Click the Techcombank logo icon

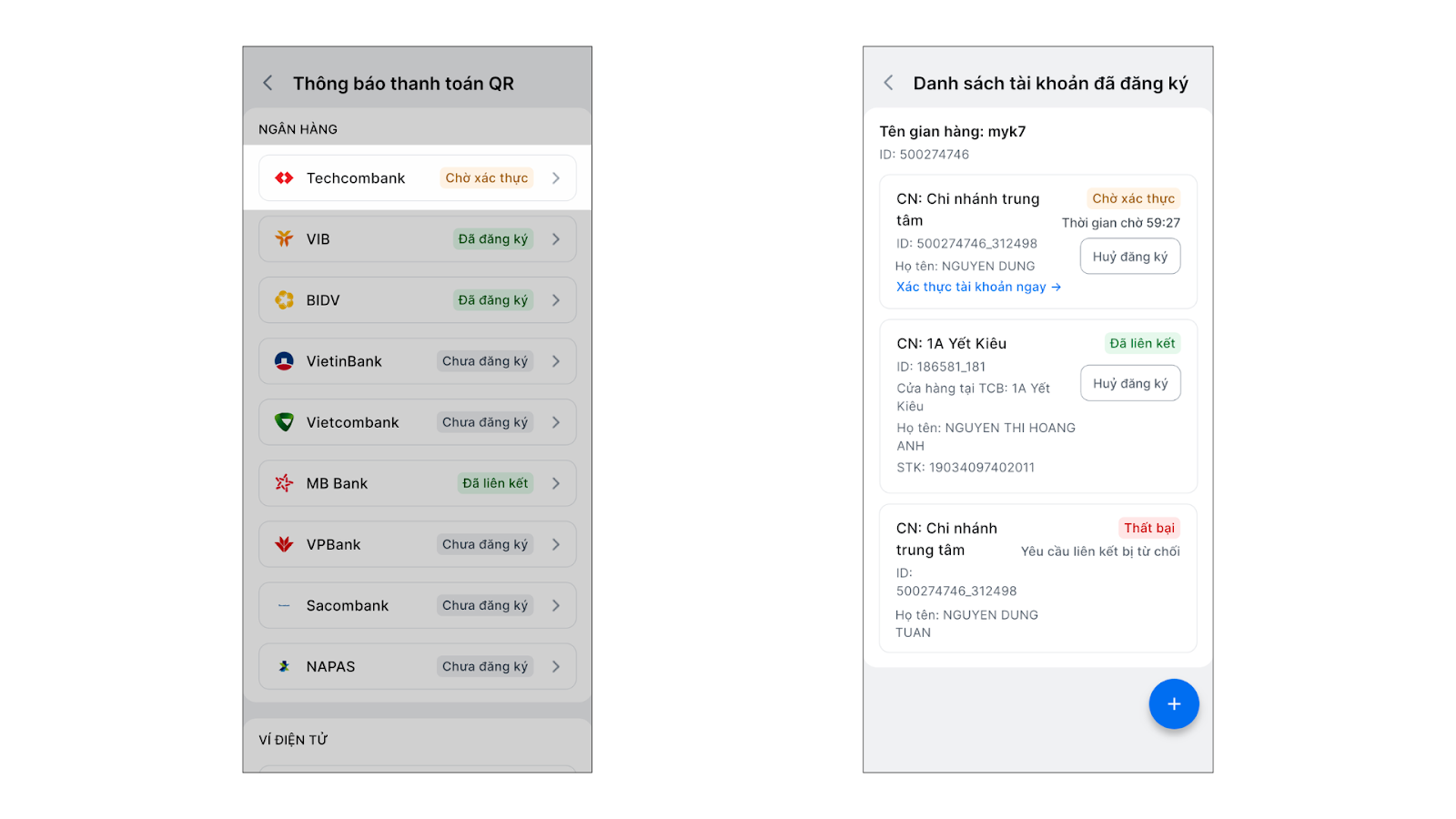tap(284, 178)
